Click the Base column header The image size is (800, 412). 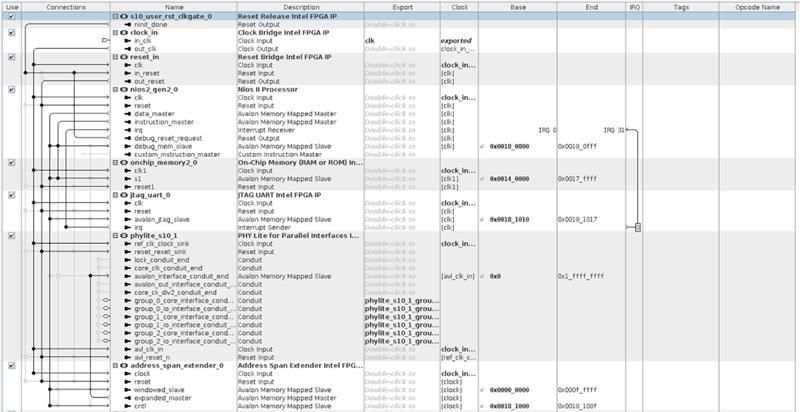518,7
